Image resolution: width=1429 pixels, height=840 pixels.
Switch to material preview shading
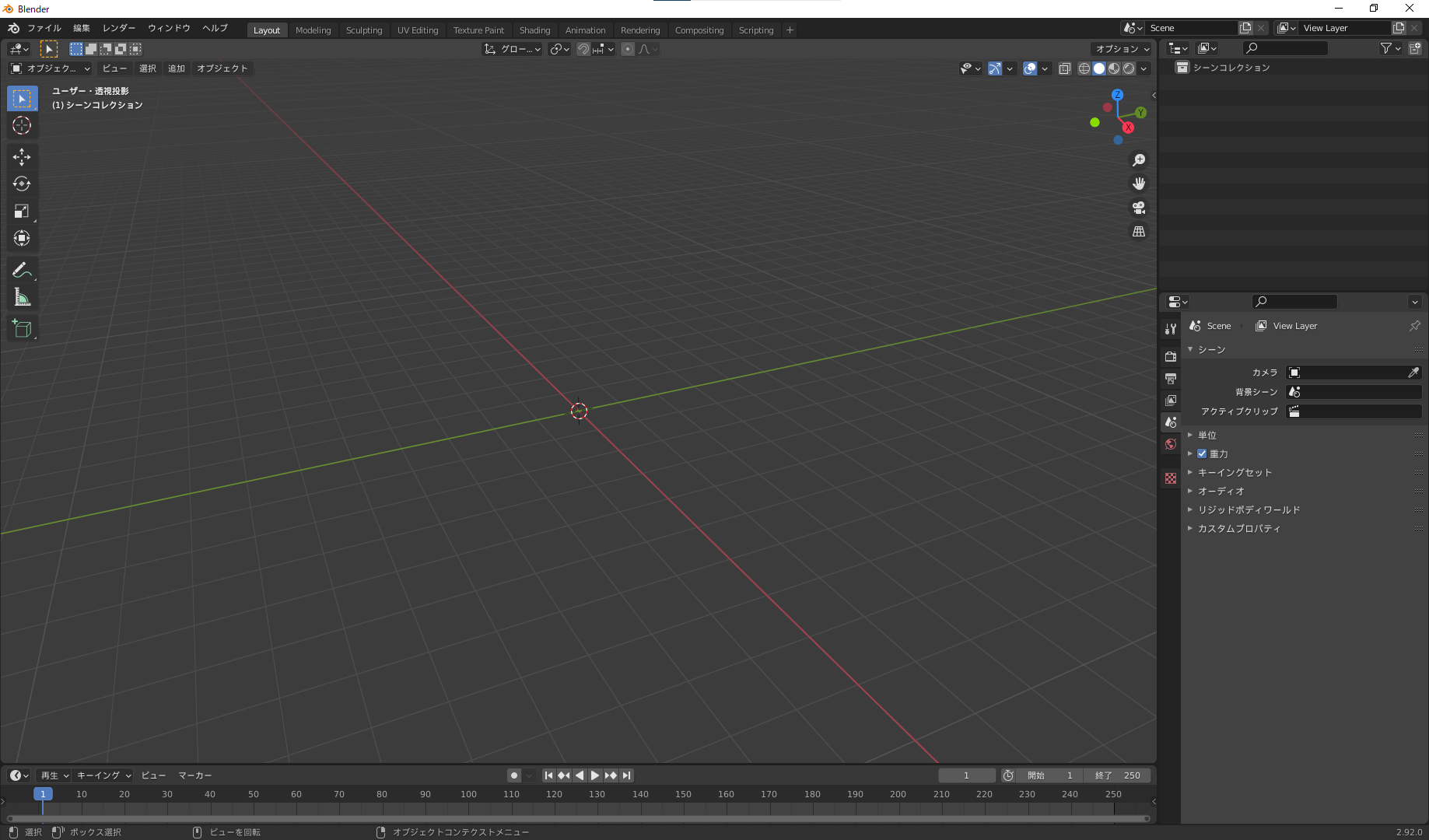tap(1114, 68)
